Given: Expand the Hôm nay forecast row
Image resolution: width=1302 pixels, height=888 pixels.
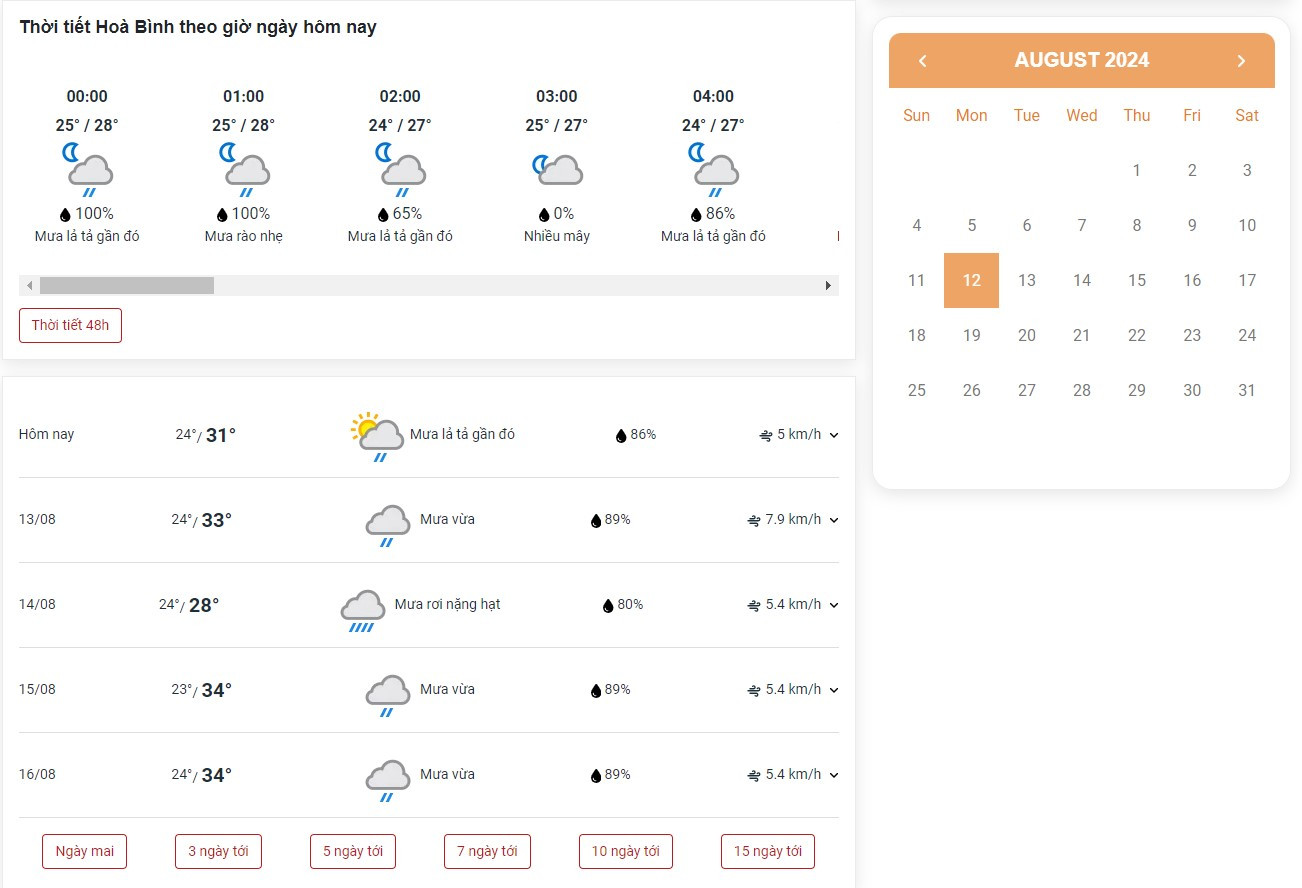Looking at the screenshot, I should [x=834, y=435].
